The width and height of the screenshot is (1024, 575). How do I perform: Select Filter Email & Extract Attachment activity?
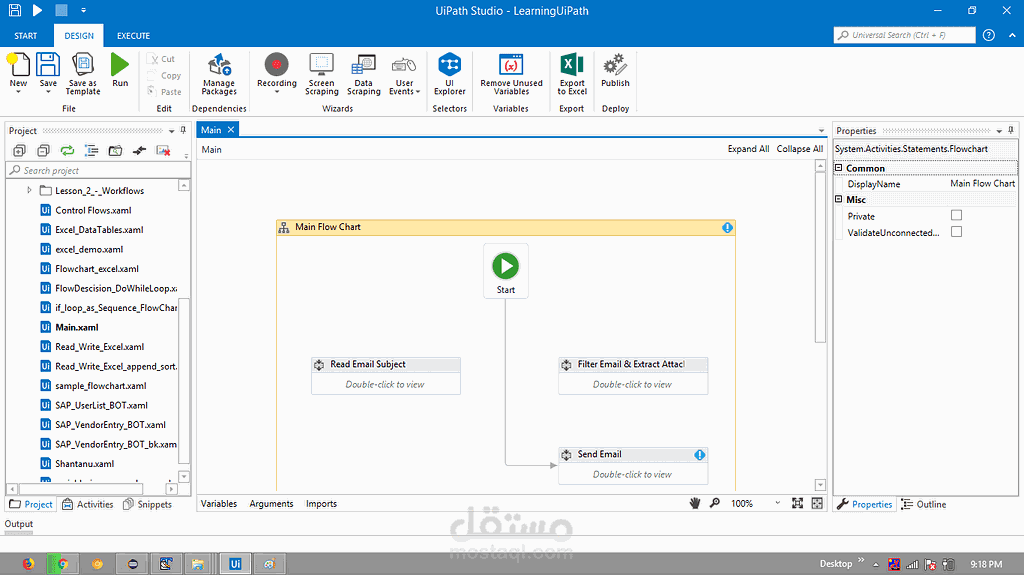point(633,376)
